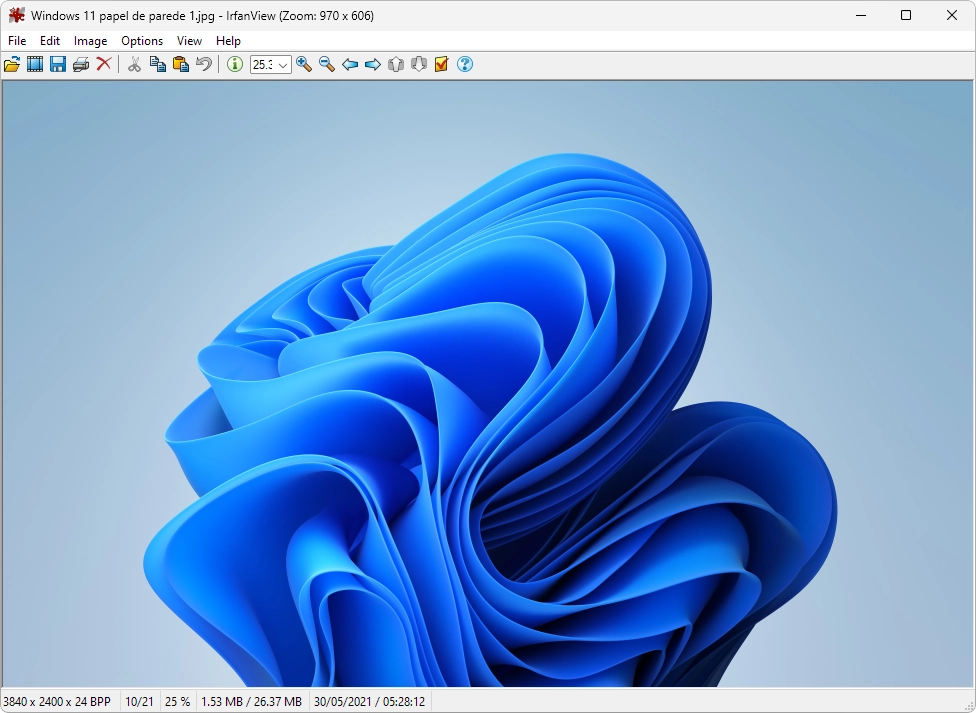Click the Previous page up-arrow icon

pyautogui.click(x=396, y=64)
